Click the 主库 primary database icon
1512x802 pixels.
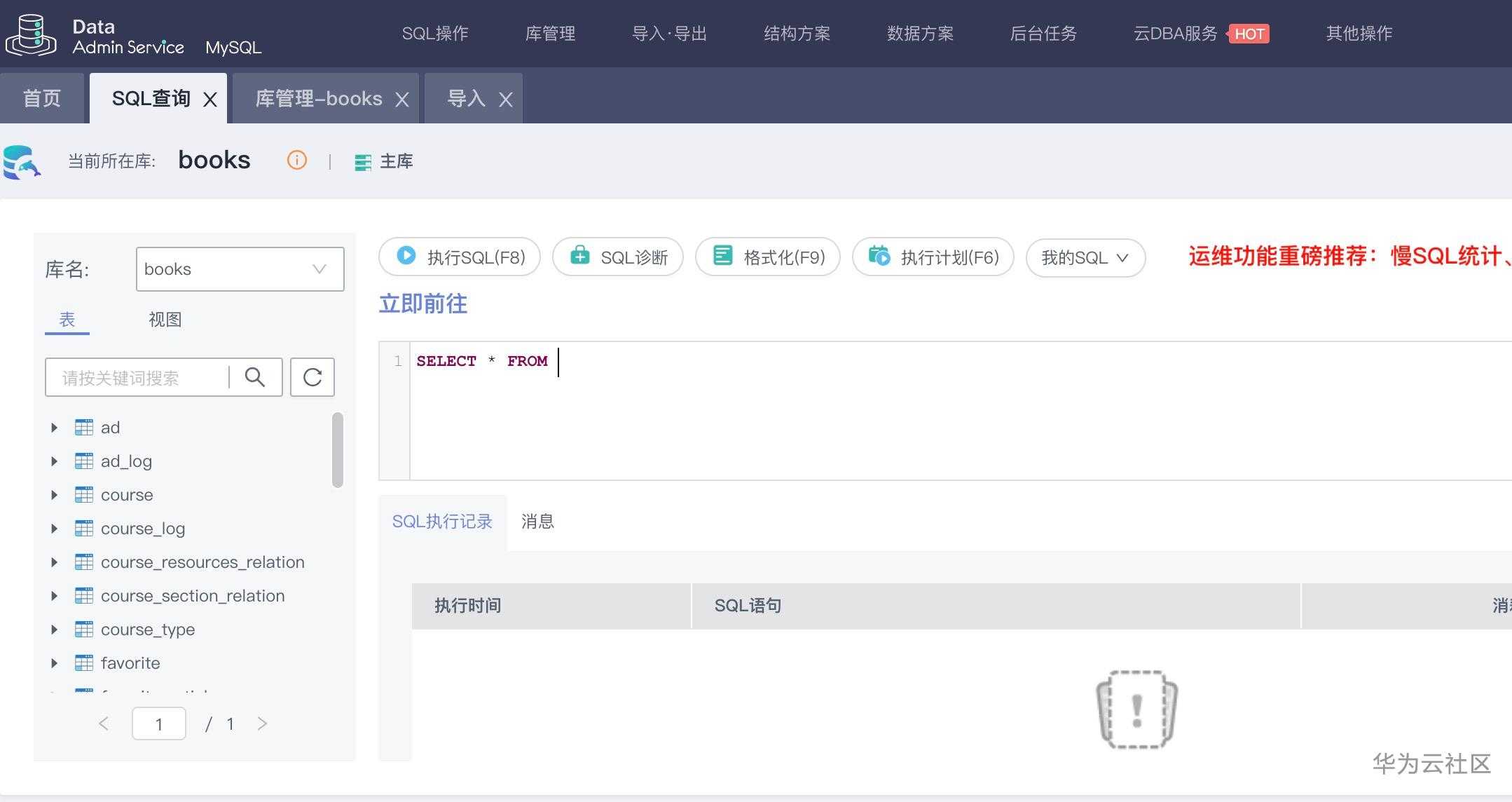tap(363, 161)
